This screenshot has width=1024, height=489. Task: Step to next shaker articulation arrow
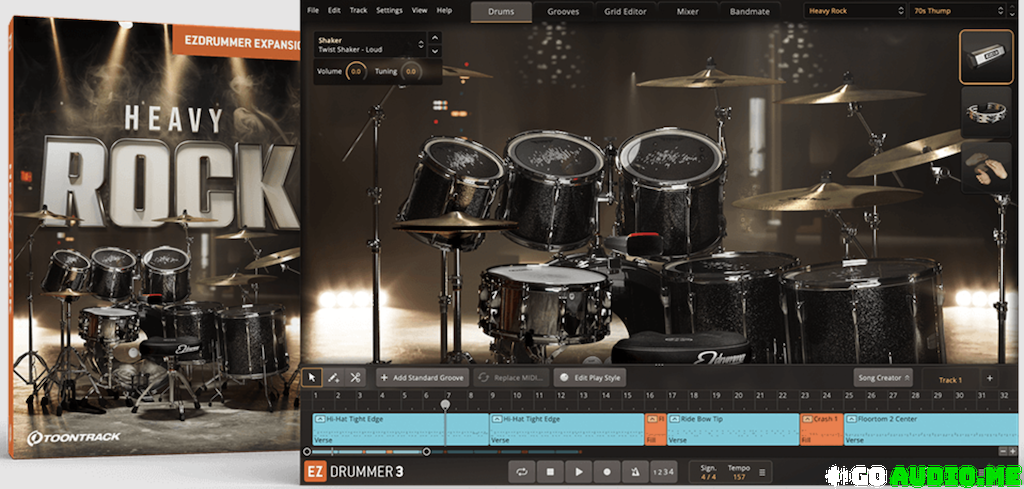[435, 51]
